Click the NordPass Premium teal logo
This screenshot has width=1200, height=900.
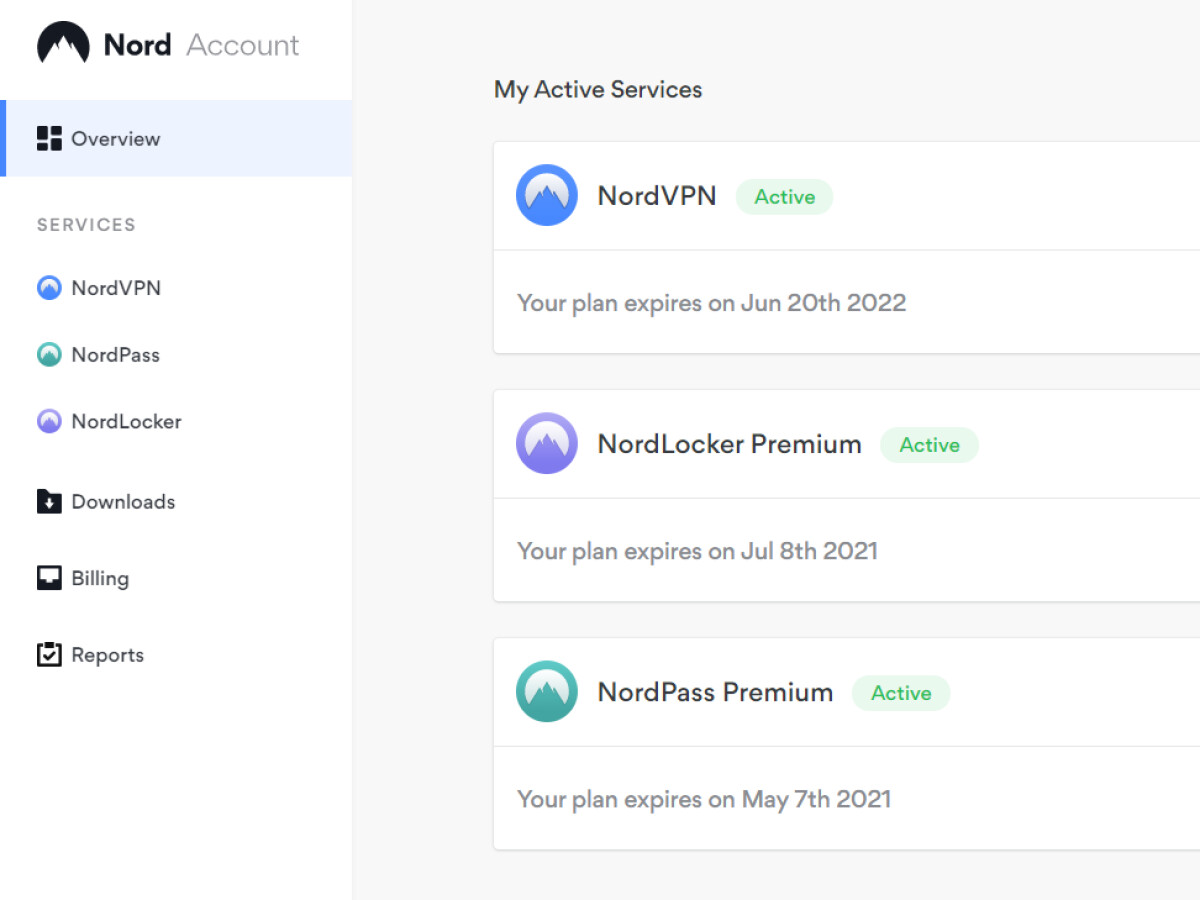tap(546, 690)
